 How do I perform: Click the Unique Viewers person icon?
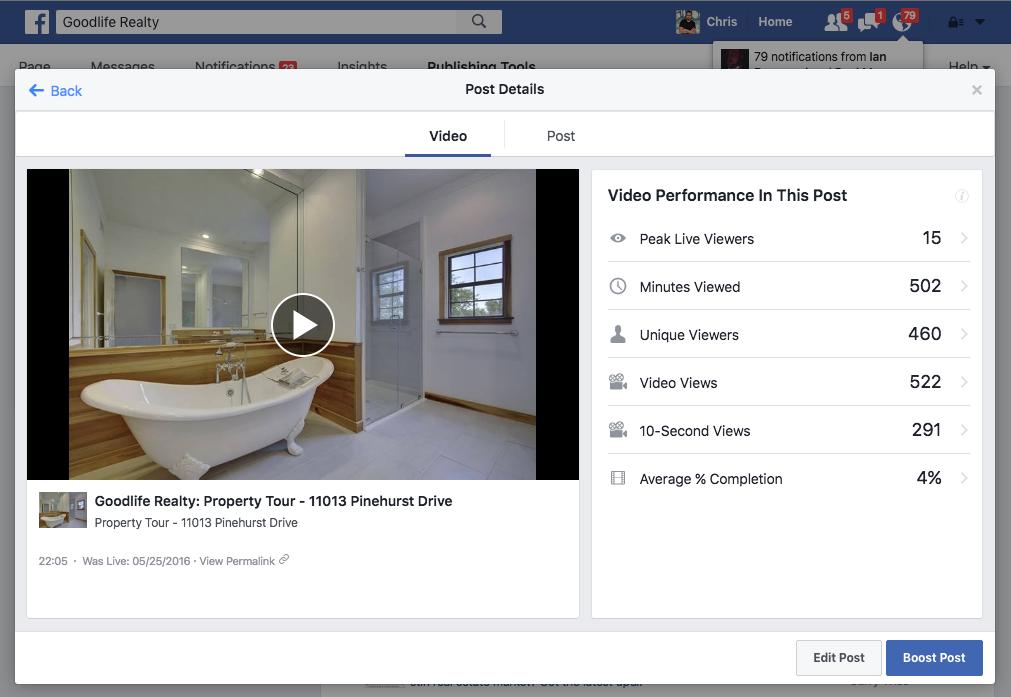pyautogui.click(x=620, y=334)
